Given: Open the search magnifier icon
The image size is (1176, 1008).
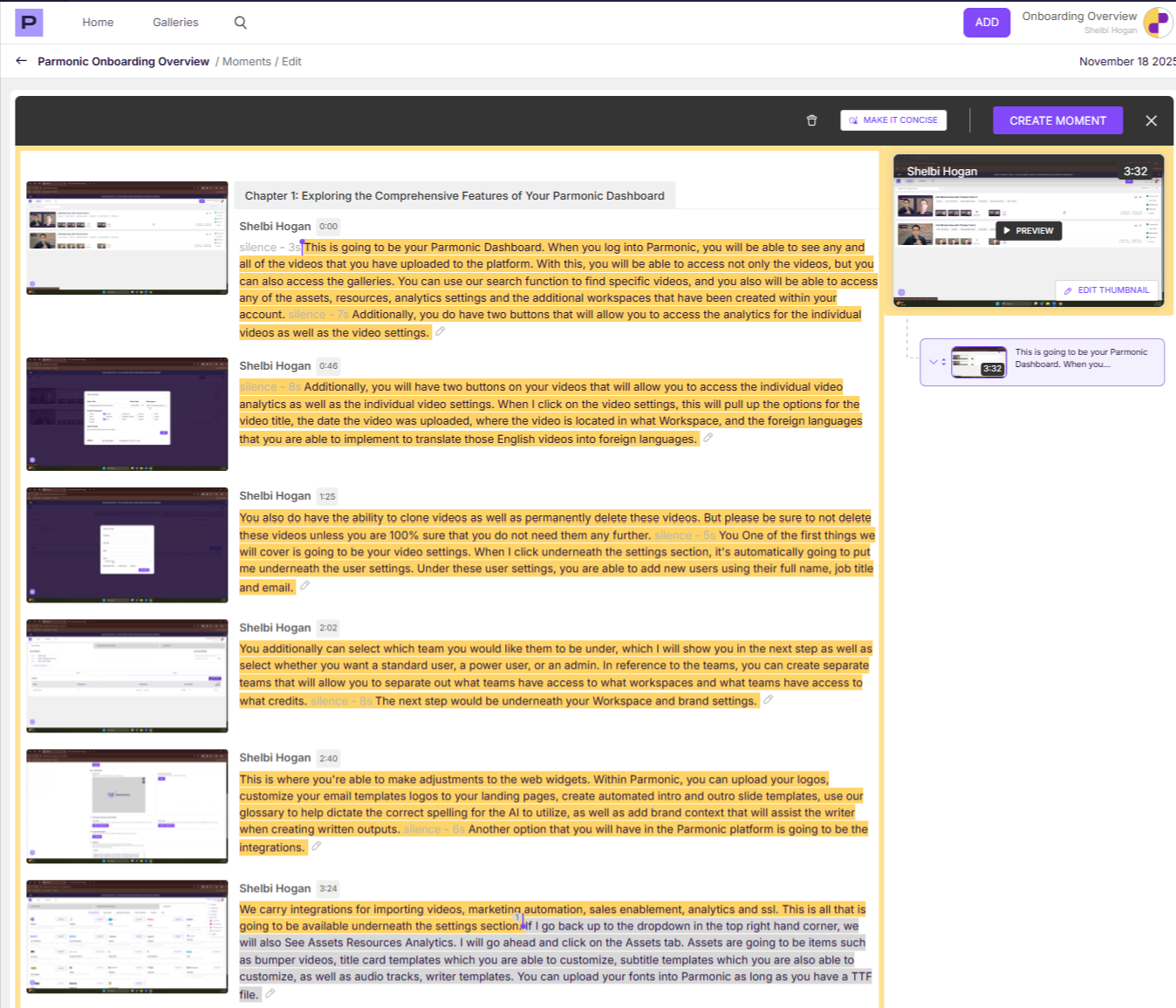Looking at the screenshot, I should [x=241, y=23].
